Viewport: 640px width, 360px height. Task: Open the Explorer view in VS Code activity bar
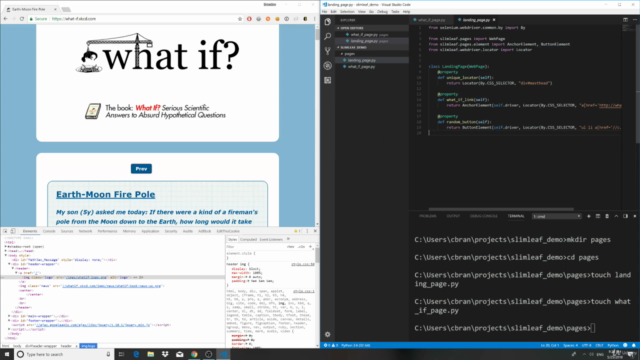[x=327, y=22]
